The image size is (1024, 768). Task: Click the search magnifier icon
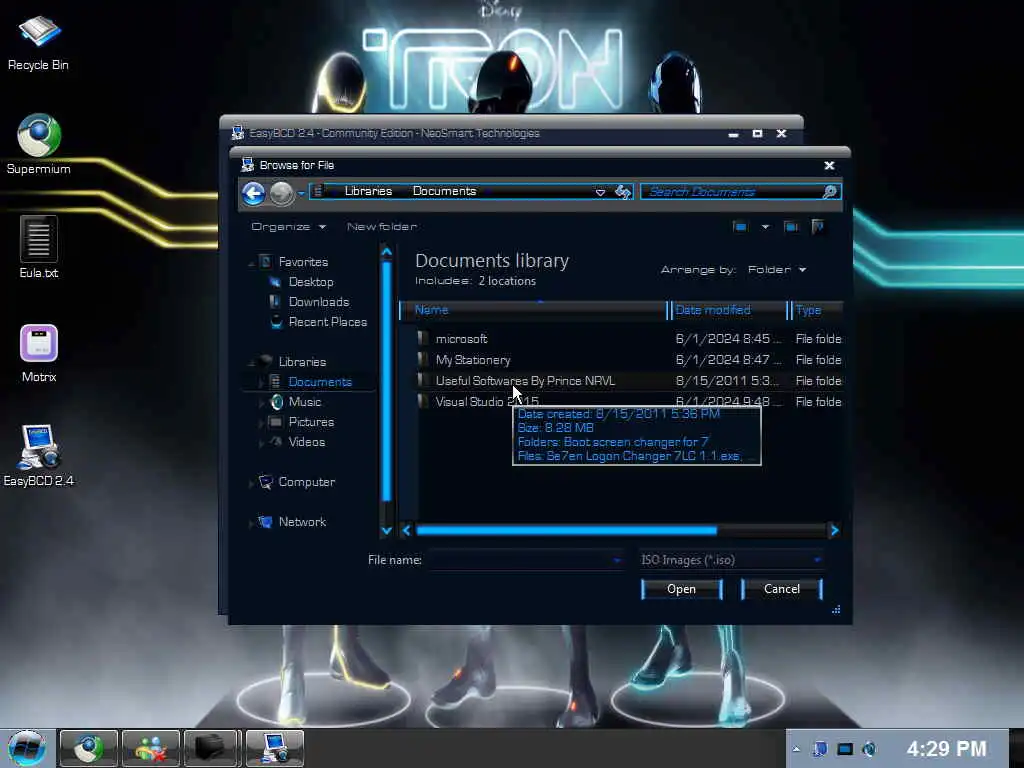coord(829,191)
